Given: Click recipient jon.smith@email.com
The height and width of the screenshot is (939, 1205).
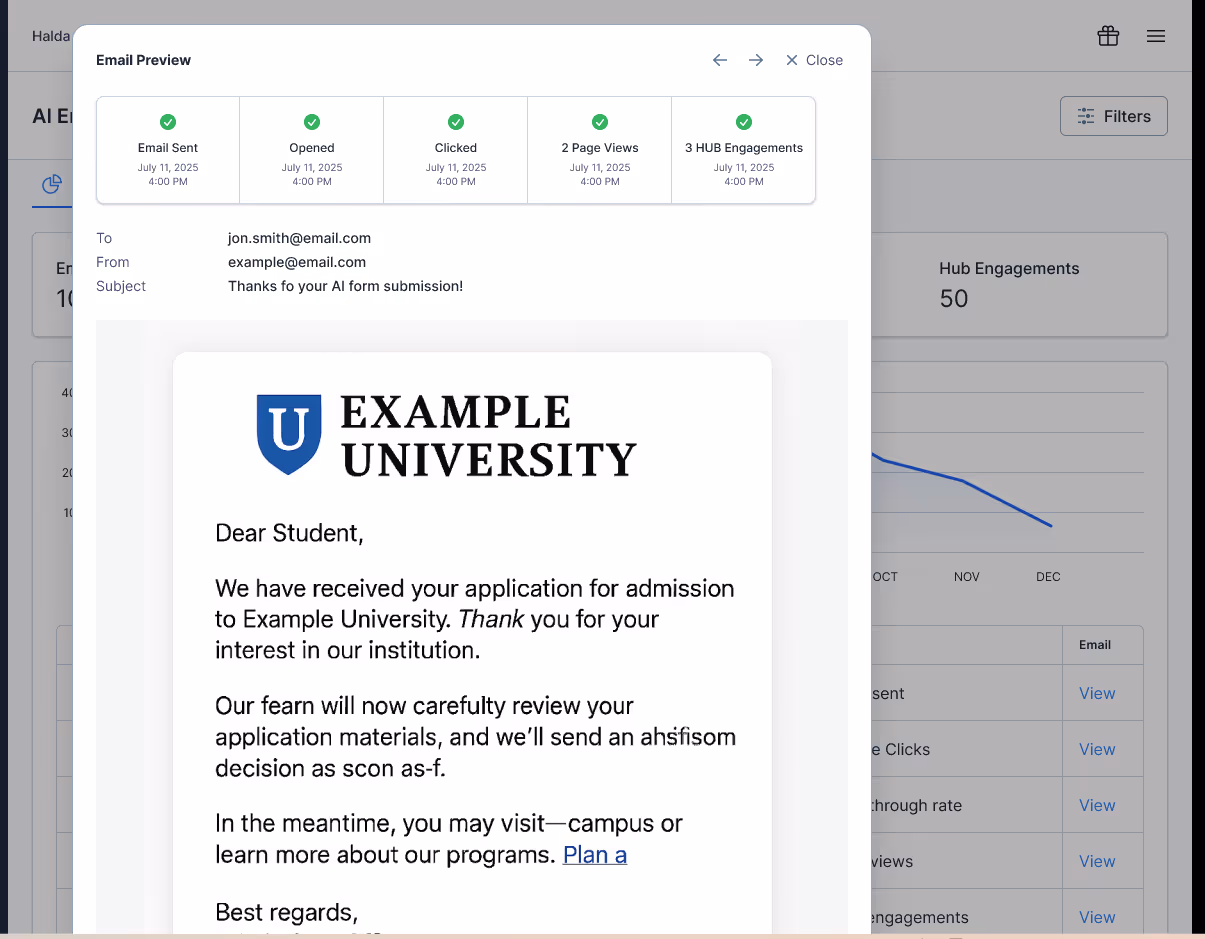Looking at the screenshot, I should 299,238.
